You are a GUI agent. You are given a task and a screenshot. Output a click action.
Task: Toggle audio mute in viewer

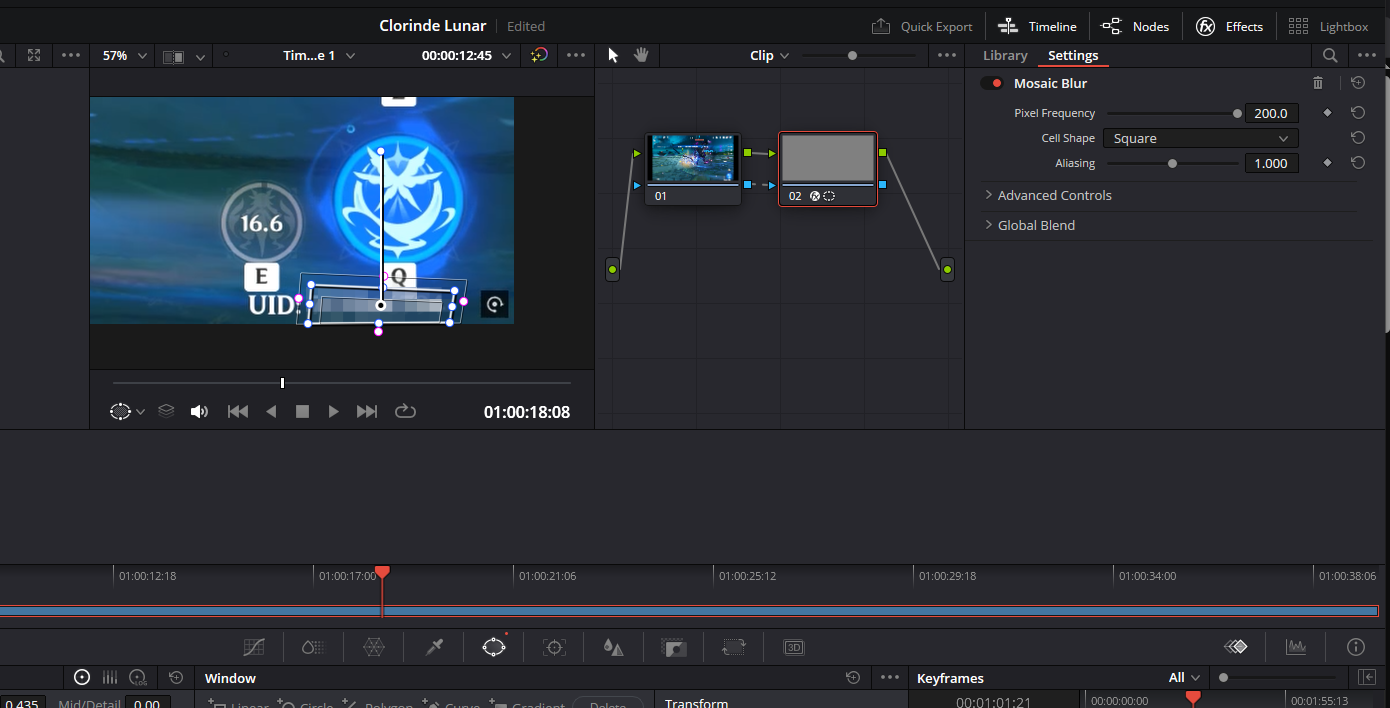click(200, 411)
